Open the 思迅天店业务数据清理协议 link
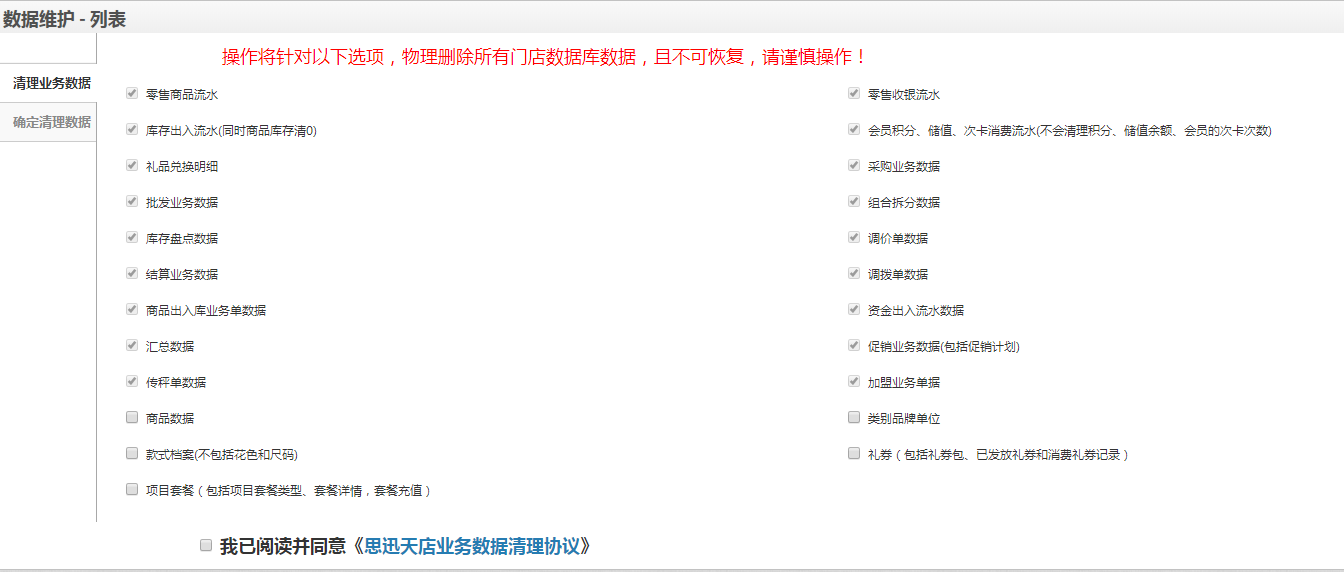This screenshot has height=572, width=1344. coord(472,546)
